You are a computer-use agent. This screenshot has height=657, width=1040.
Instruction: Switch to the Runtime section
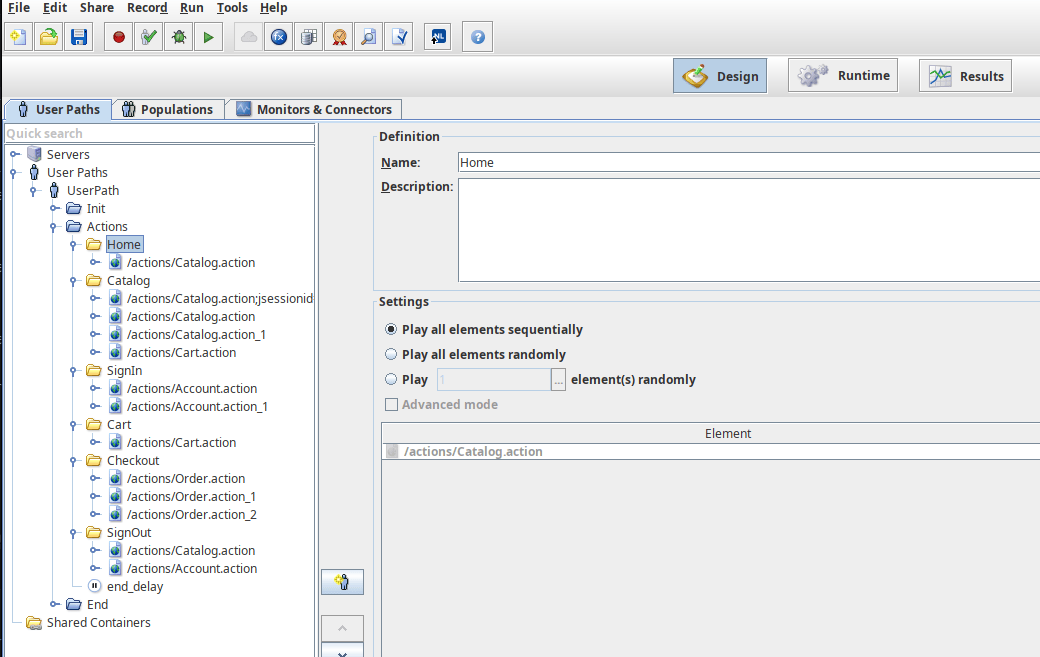(x=843, y=76)
